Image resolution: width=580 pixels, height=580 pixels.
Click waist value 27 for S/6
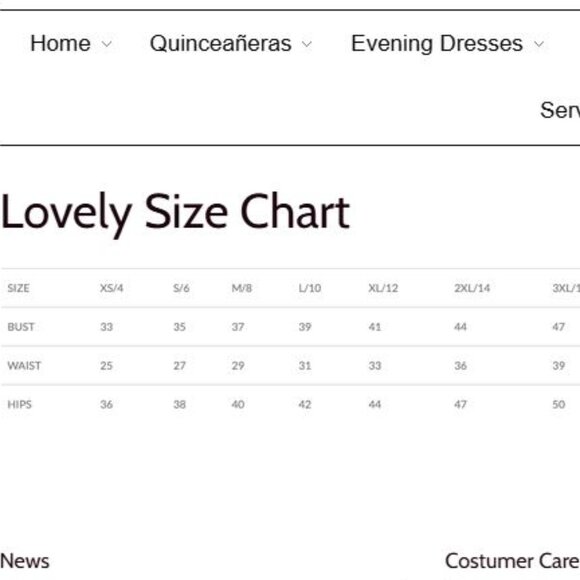coord(179,365)
